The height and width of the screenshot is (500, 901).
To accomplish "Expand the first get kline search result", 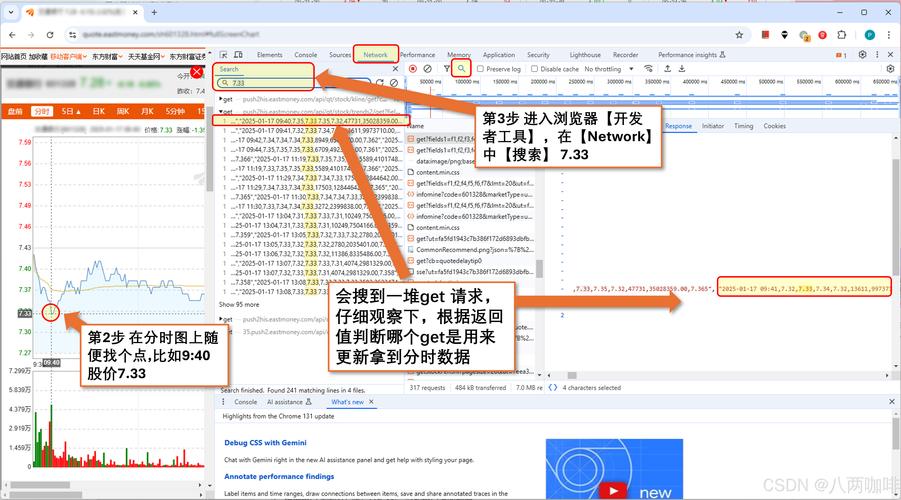I will (x=221, y=99).
